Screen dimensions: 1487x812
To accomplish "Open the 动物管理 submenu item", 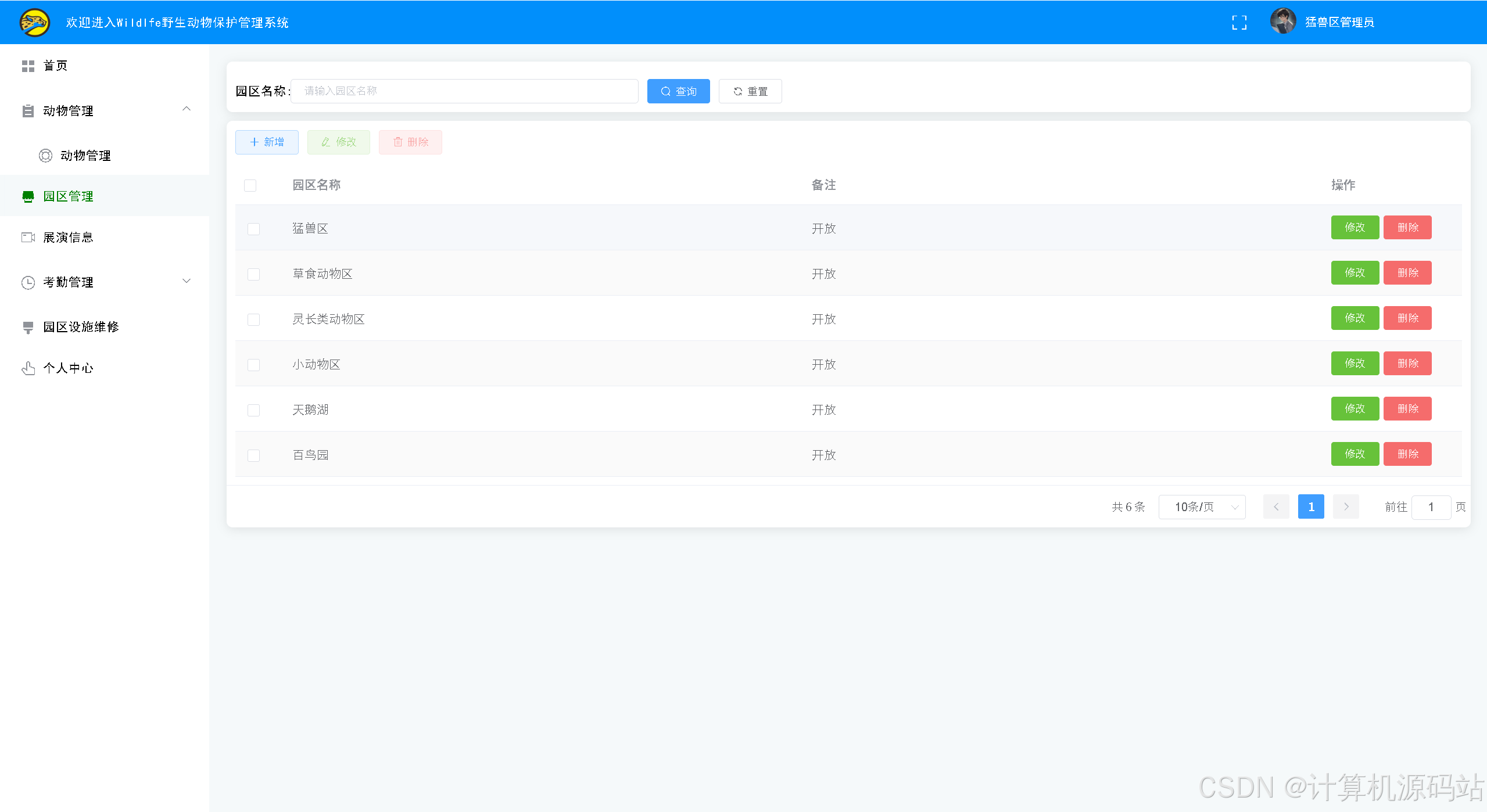I will [x=105, y=156].
